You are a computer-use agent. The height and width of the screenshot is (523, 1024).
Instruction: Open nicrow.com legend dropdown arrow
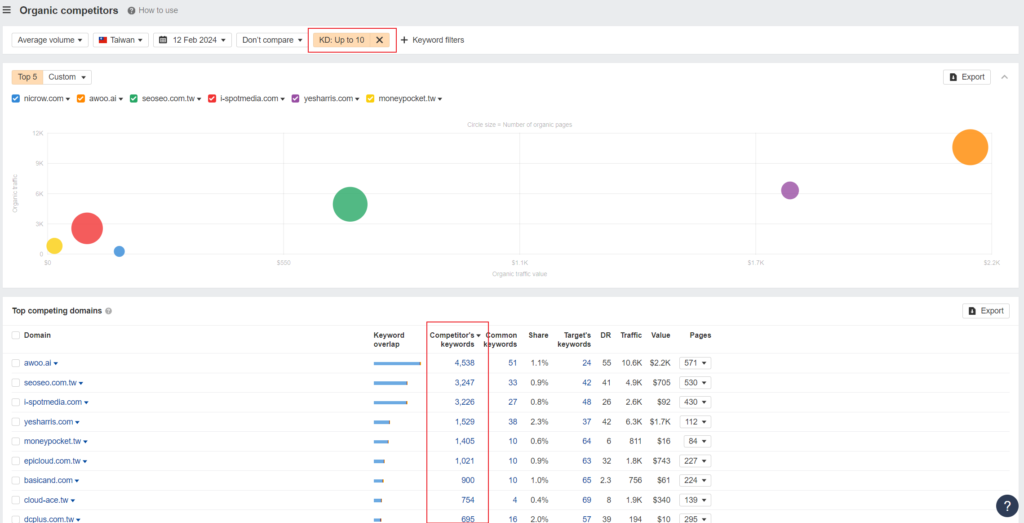(67, 99)
